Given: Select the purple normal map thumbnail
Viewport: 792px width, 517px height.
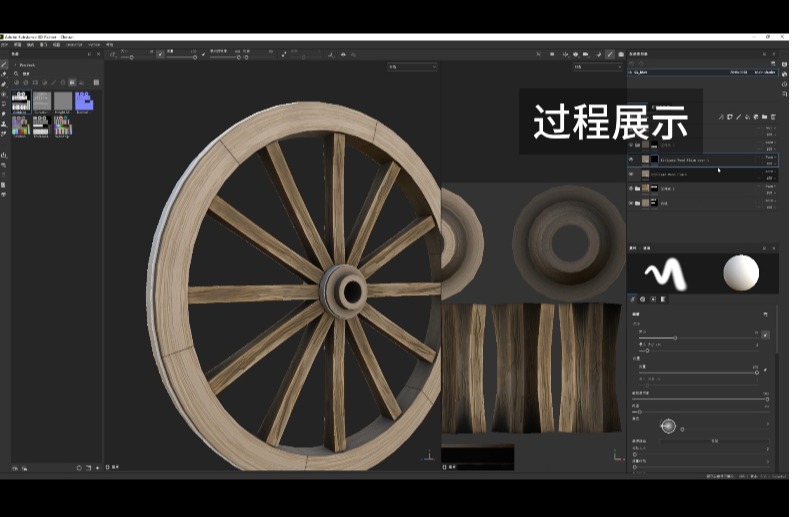Looking at the screenshot, I should tap(84, 101).
